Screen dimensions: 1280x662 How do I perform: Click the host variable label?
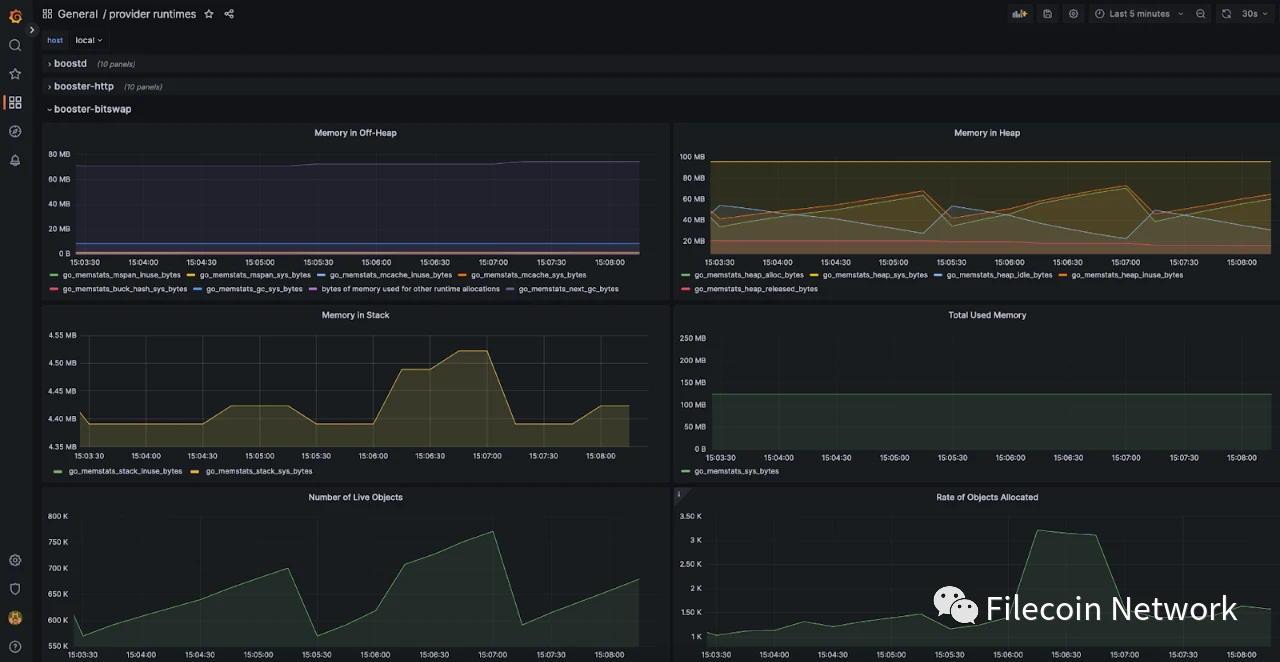[55, 41]
